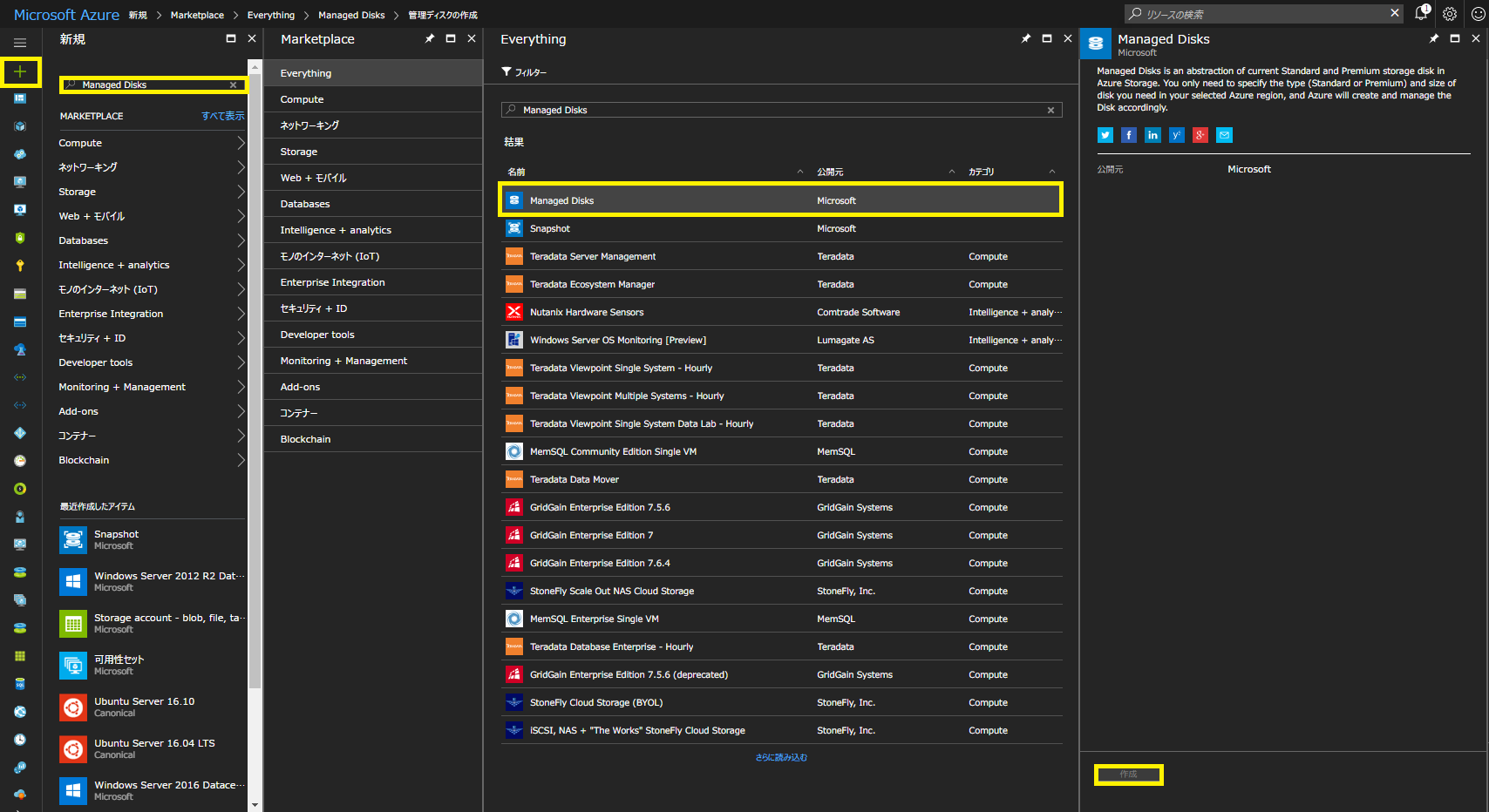
Task: Click the Windows Server OS Monitoring icon
Action: (514, 340)
